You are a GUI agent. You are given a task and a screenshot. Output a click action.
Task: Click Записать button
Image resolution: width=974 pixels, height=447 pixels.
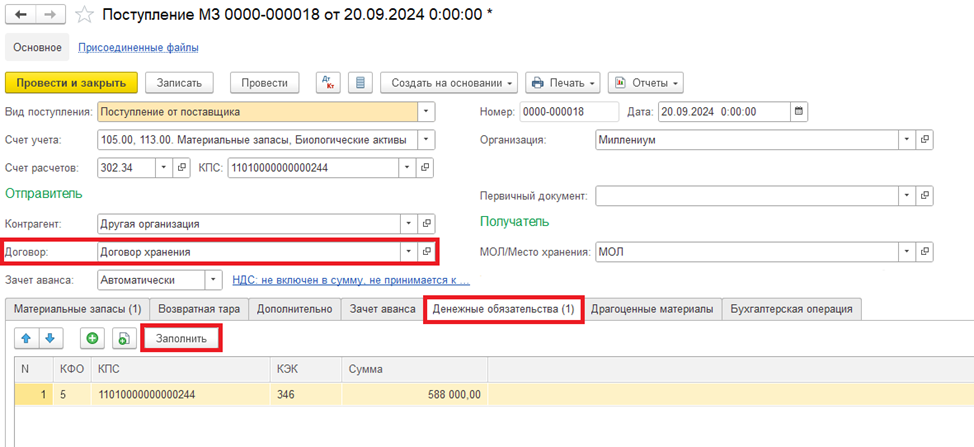click(x=179, y=83)
